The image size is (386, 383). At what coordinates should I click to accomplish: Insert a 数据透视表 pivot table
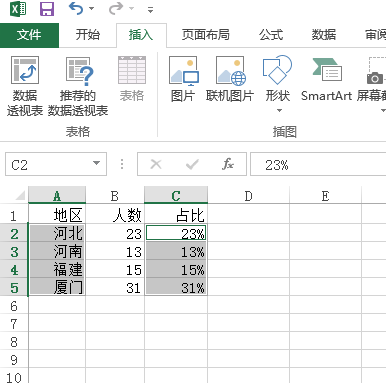coord(25,87)
